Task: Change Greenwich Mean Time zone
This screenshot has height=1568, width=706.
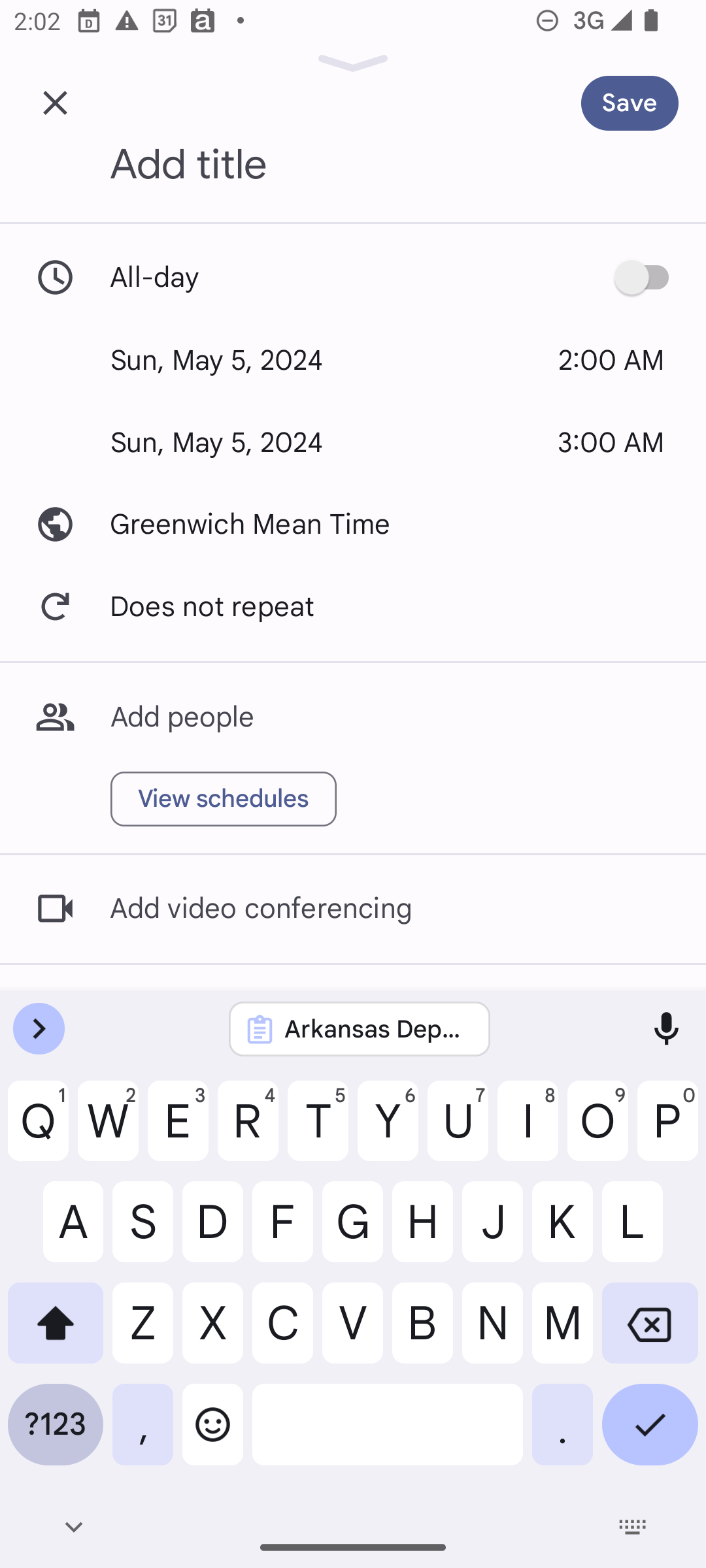Action: tap(353, 525)
